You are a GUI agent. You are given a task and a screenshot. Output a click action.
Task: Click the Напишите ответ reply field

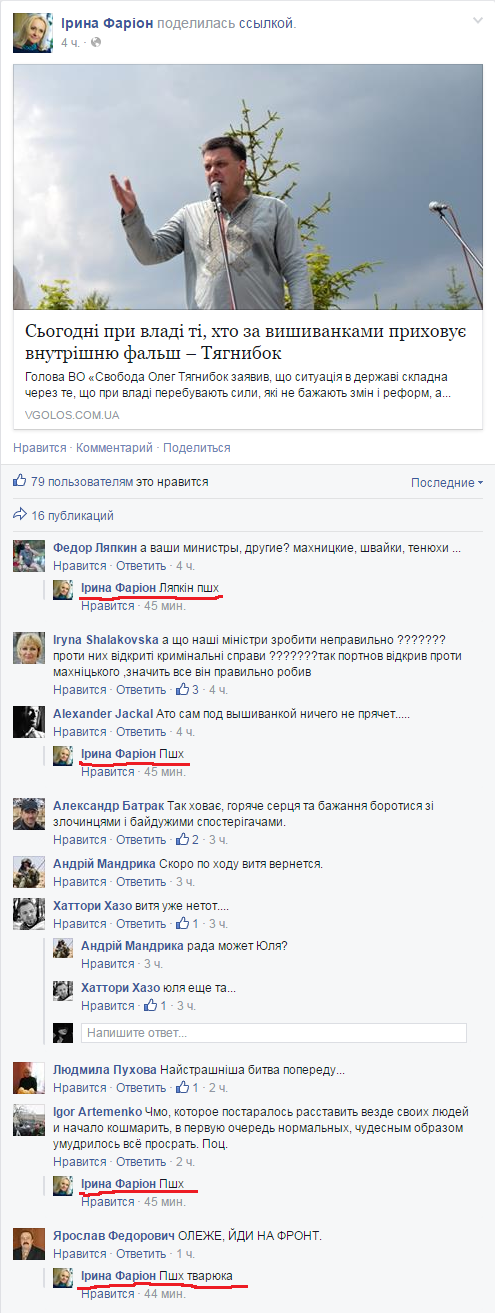(x=273, y=1032)
